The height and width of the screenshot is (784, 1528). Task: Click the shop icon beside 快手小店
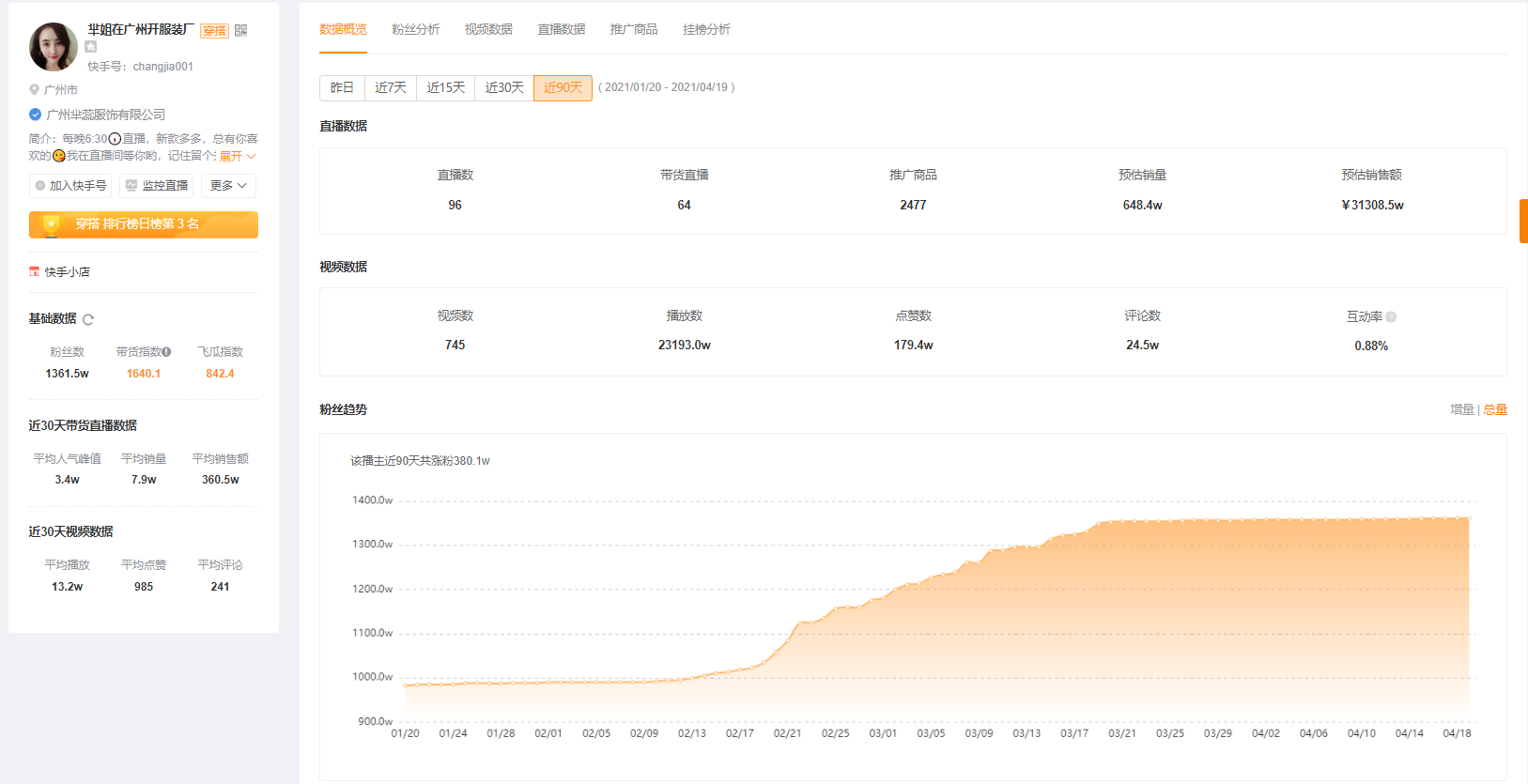(35, 272)
